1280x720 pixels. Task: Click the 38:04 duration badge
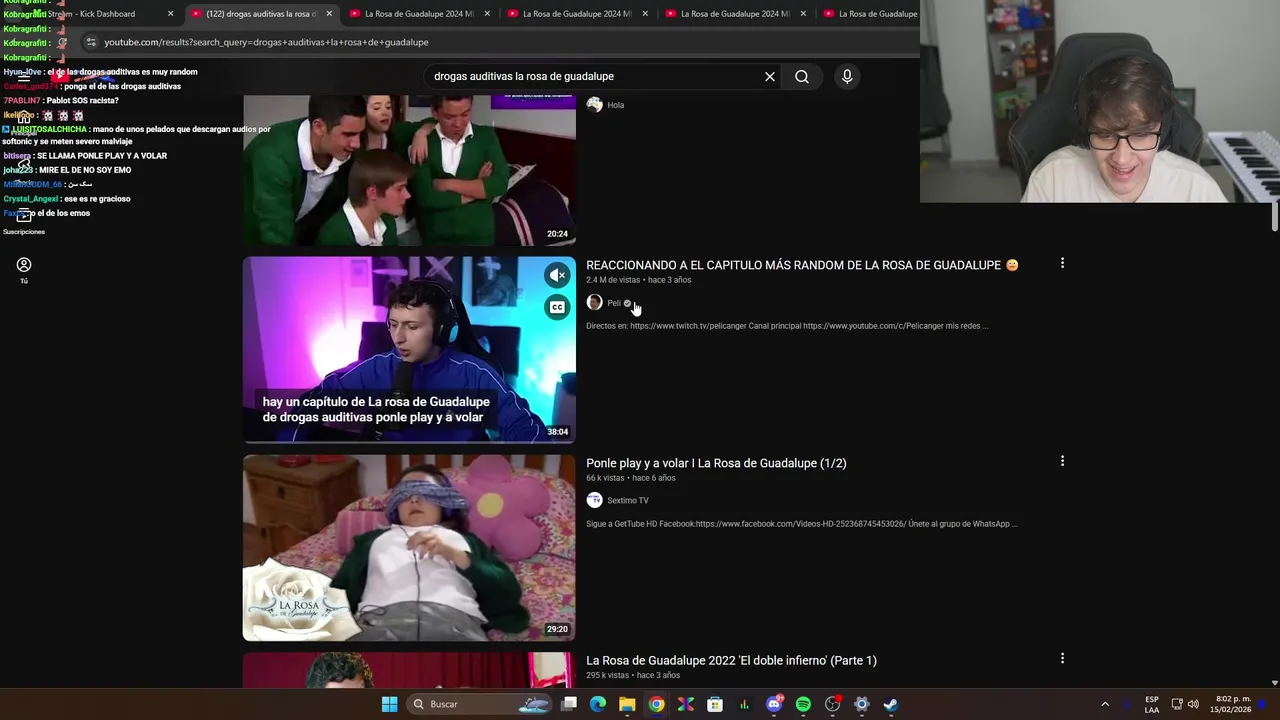(x=557, y=432)
